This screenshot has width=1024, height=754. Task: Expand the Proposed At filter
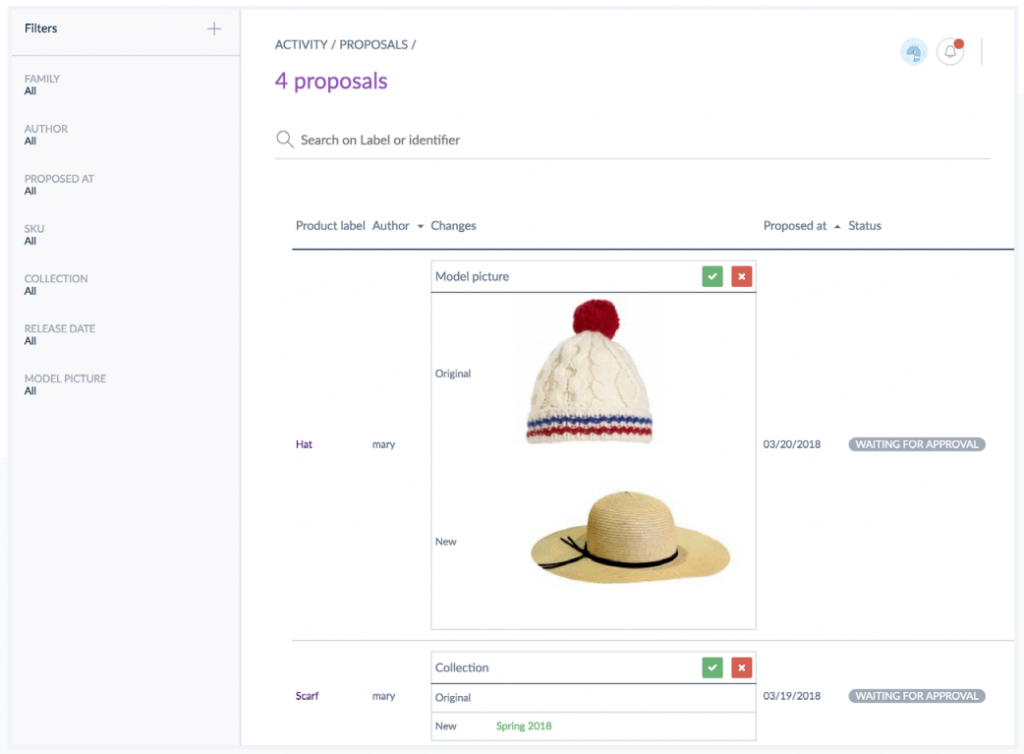pyautogui.click(x=59, y=185)
